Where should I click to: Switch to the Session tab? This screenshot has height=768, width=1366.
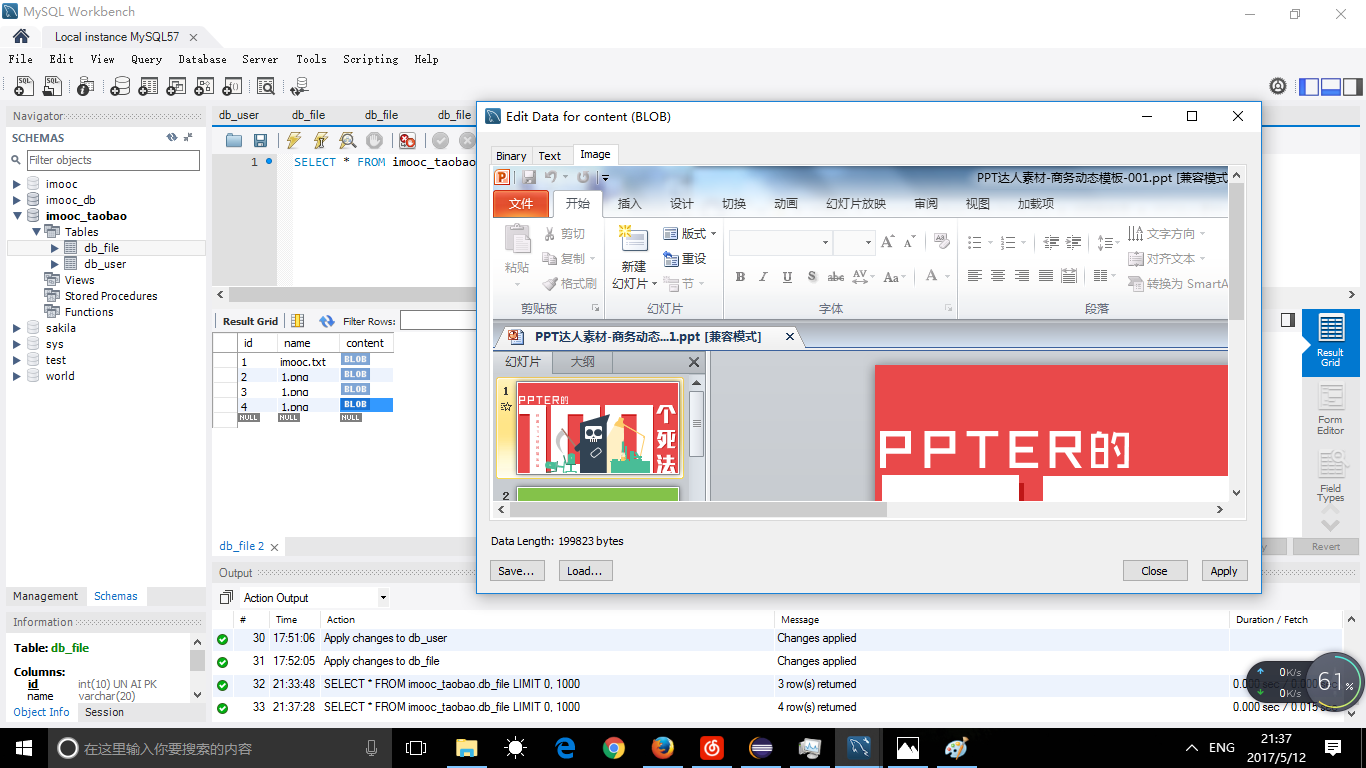104,712
